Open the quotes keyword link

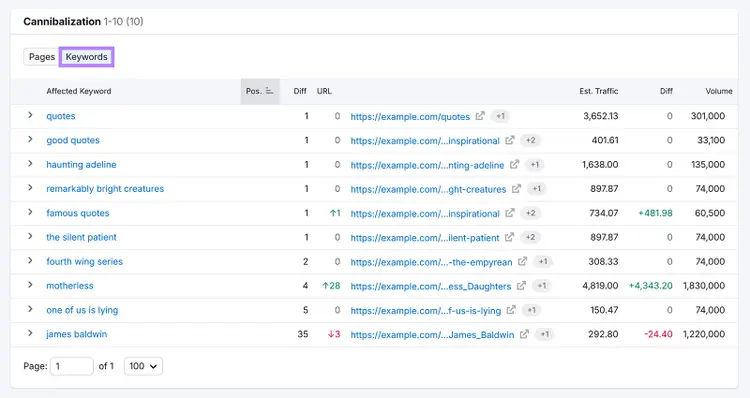pyautogui.click(x=61, y=116)
